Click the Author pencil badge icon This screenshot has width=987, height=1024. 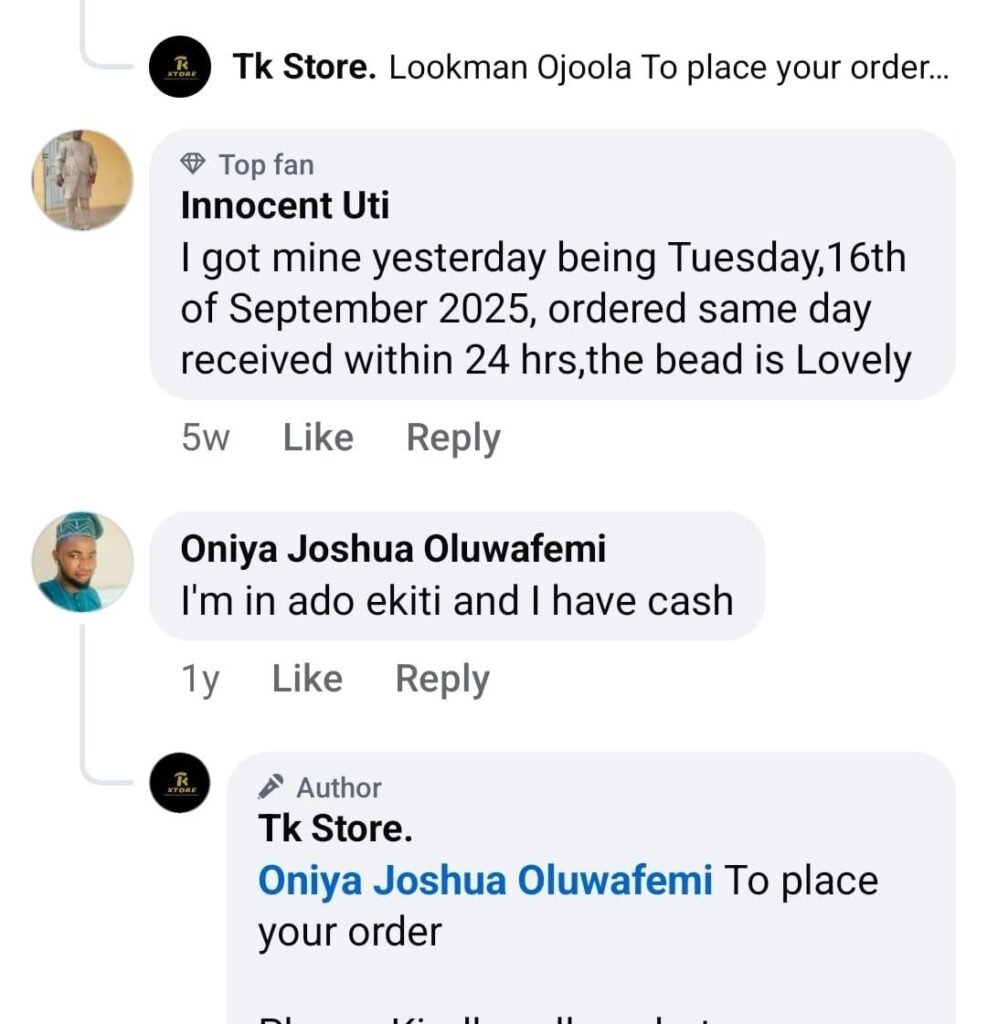tap(271, 787)
